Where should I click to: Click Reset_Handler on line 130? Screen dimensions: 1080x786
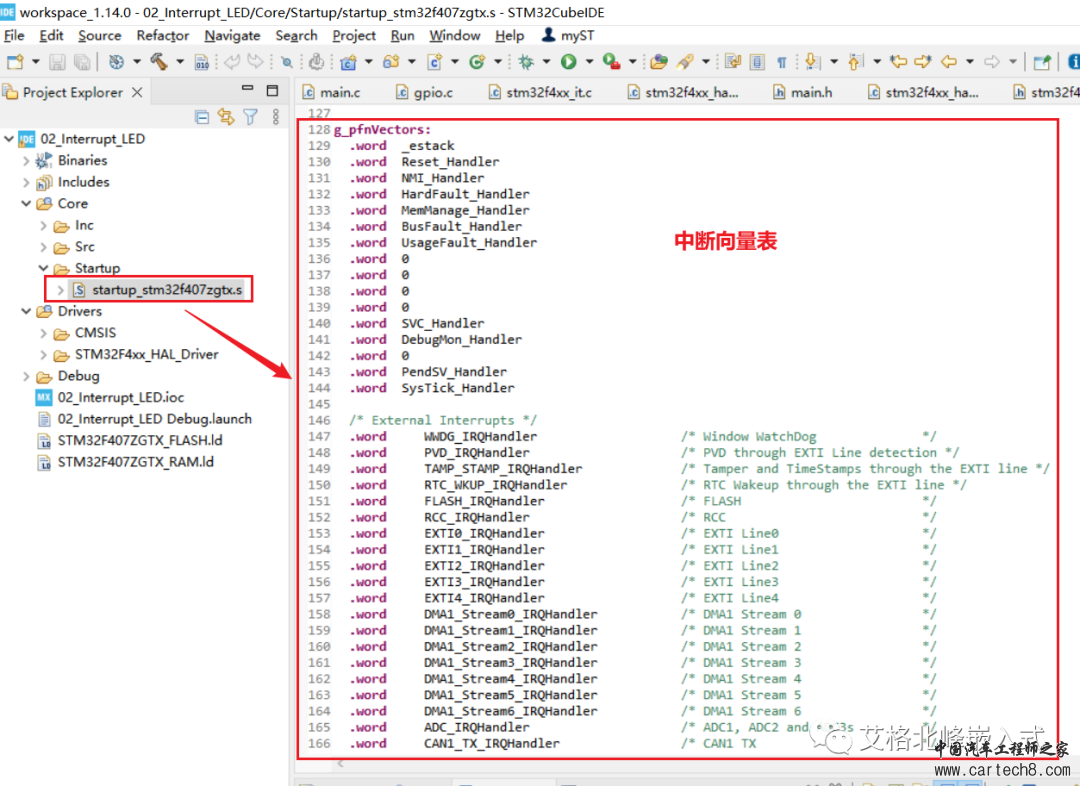click(x=450, y=162)
